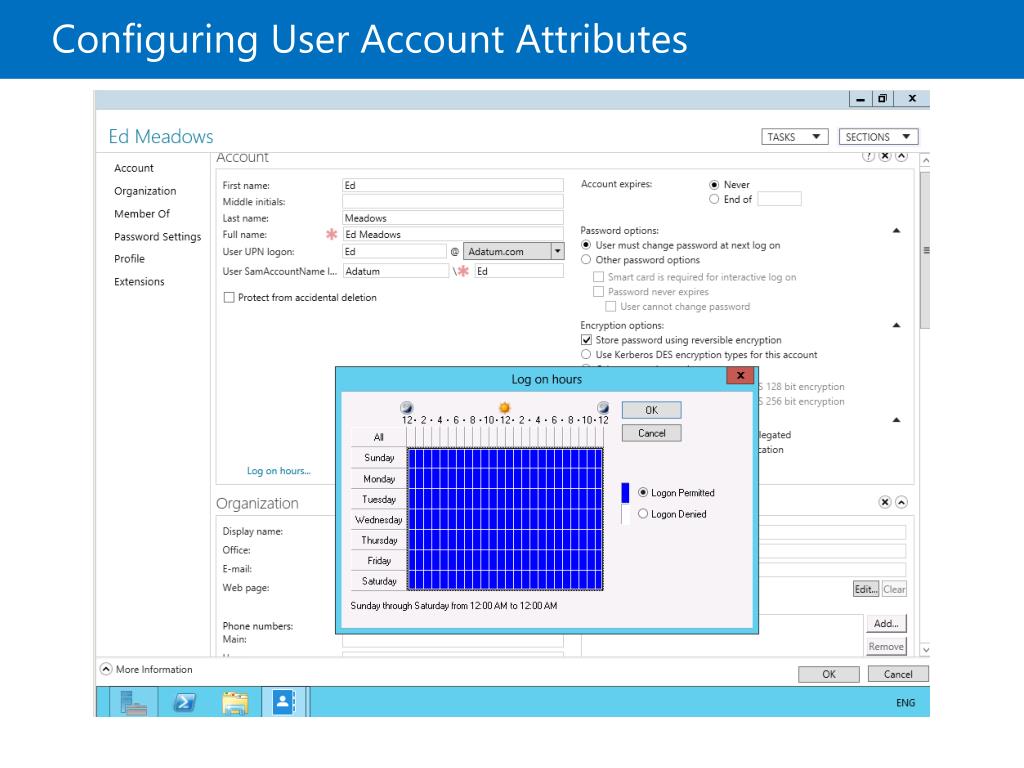Screen dimensions: 1024x768
Task: Check Smart card is required option
Action: (x=598, y=277)
